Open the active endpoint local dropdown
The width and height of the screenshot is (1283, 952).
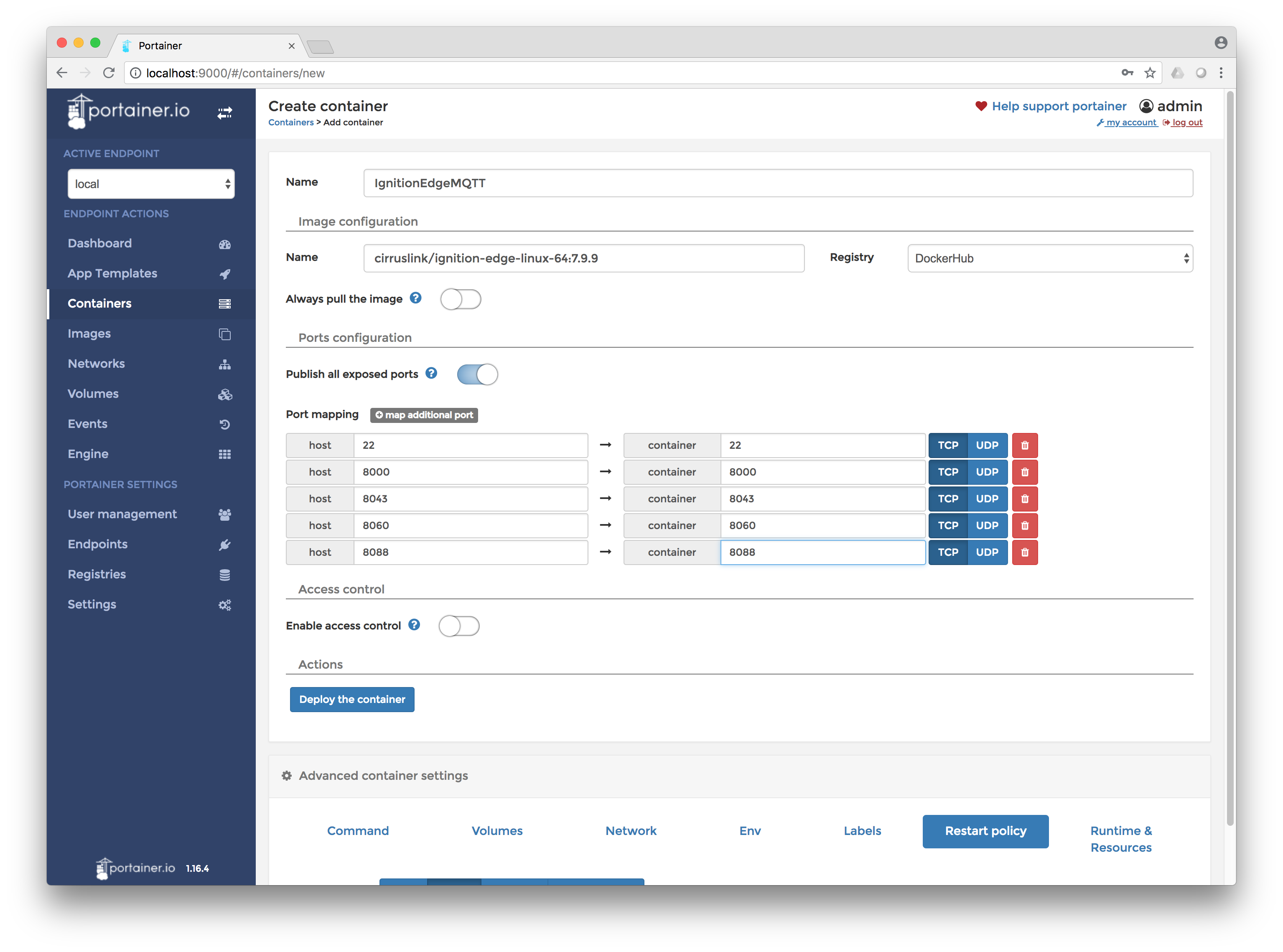(x=151, y=184)
